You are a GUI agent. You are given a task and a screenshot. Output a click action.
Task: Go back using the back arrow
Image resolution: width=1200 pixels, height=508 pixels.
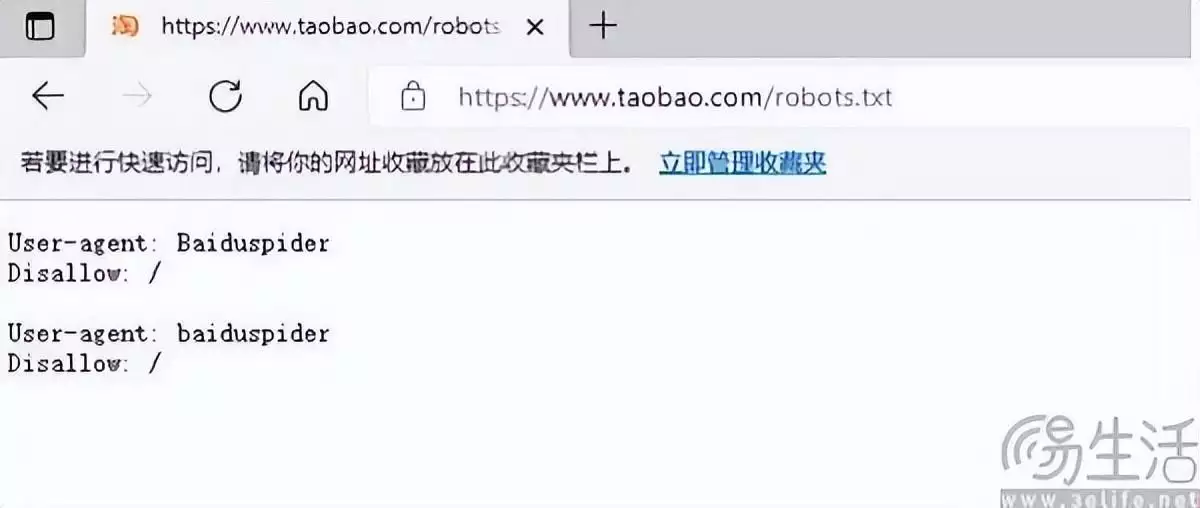pos(47,96)
